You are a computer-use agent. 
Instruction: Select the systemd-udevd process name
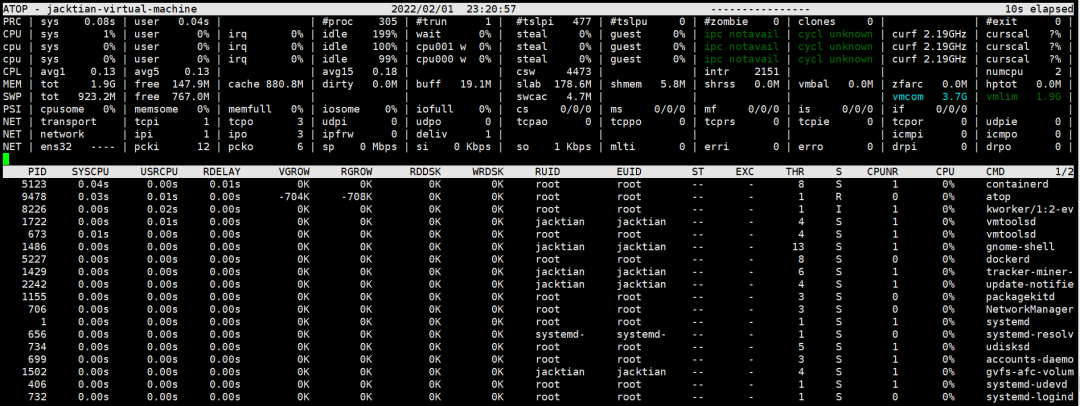click(1026, 385)
